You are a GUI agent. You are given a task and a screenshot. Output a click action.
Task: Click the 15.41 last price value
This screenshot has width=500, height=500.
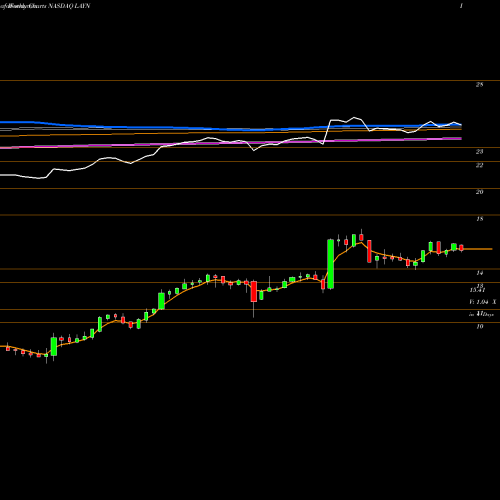point(477,290)
